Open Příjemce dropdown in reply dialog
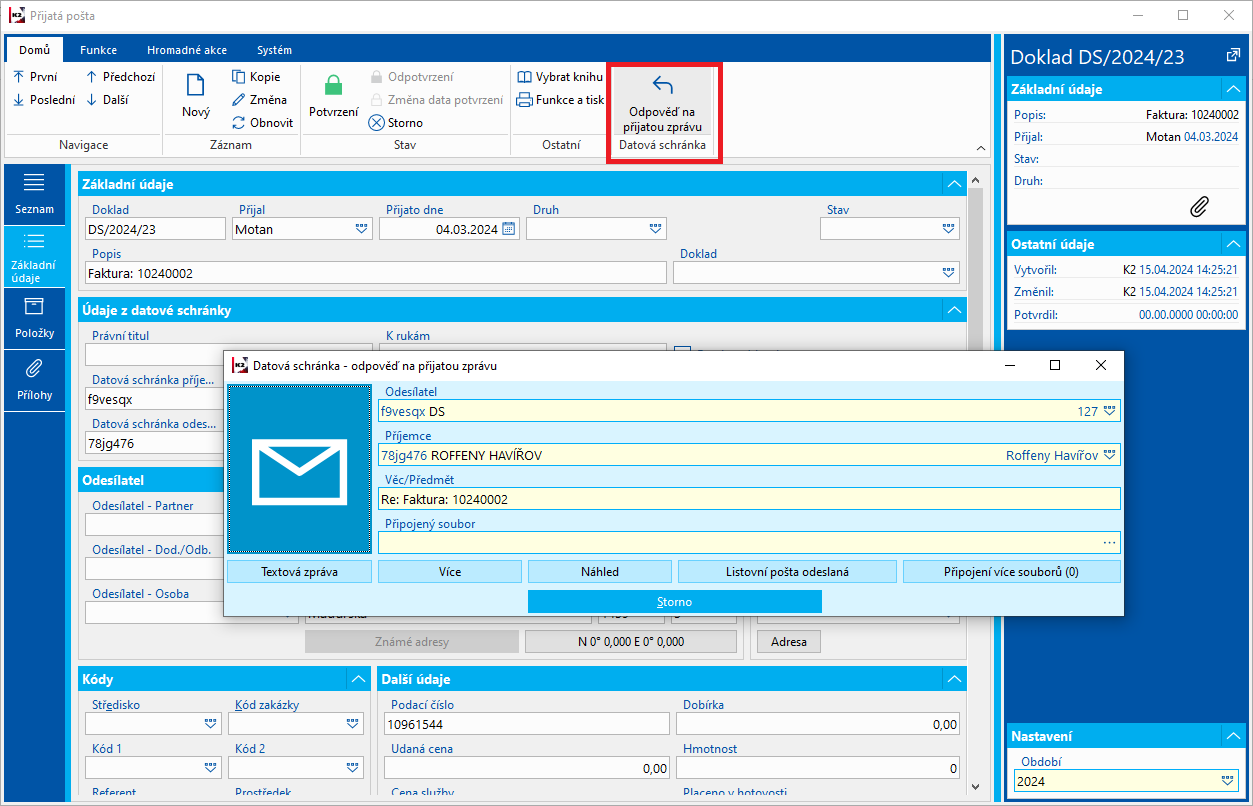The width and height of the screenshot is (1253, 806). [x=1109, y=455]
